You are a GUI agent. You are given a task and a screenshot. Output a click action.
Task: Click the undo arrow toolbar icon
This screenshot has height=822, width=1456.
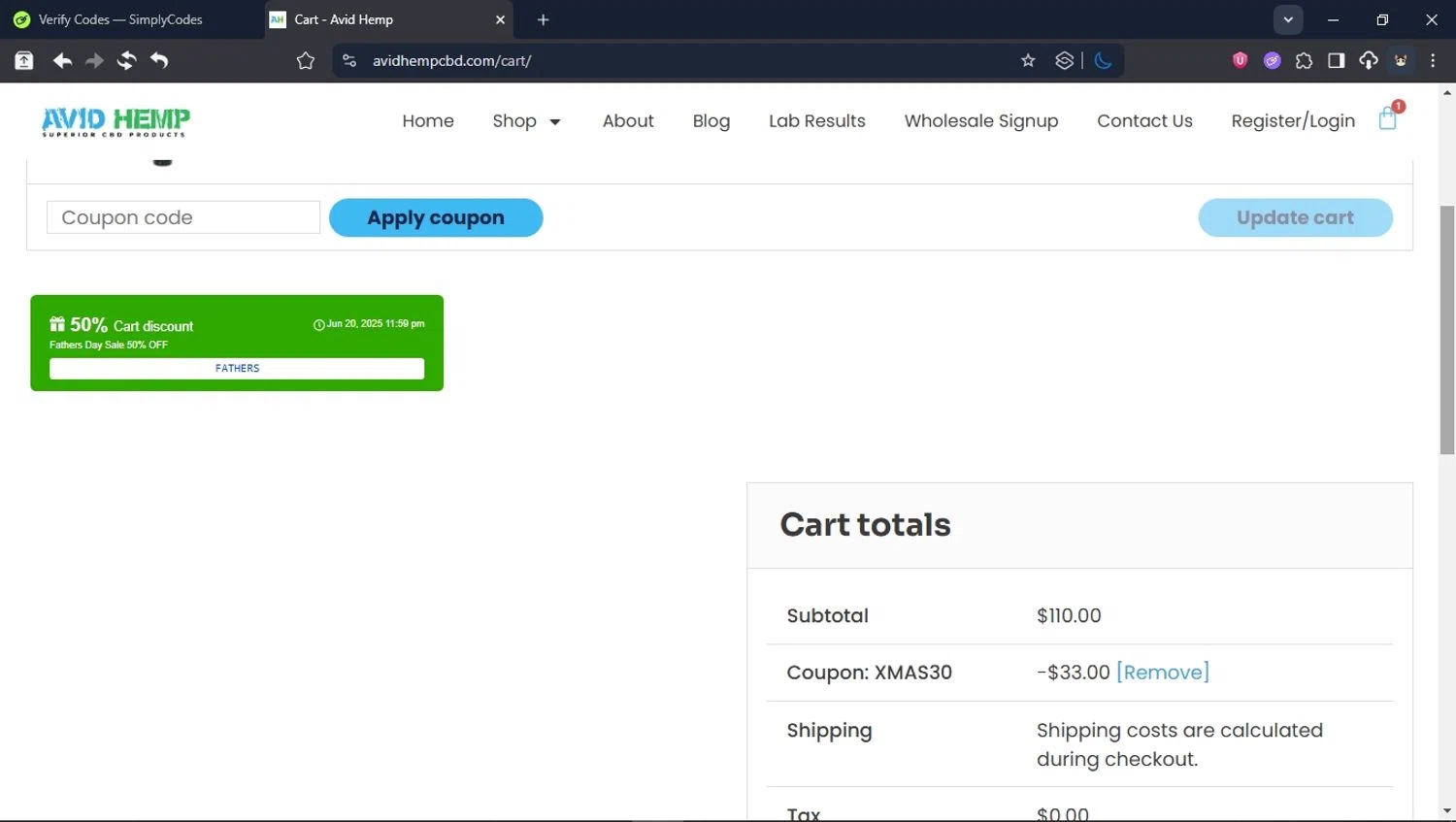click(x=159, y=60)
